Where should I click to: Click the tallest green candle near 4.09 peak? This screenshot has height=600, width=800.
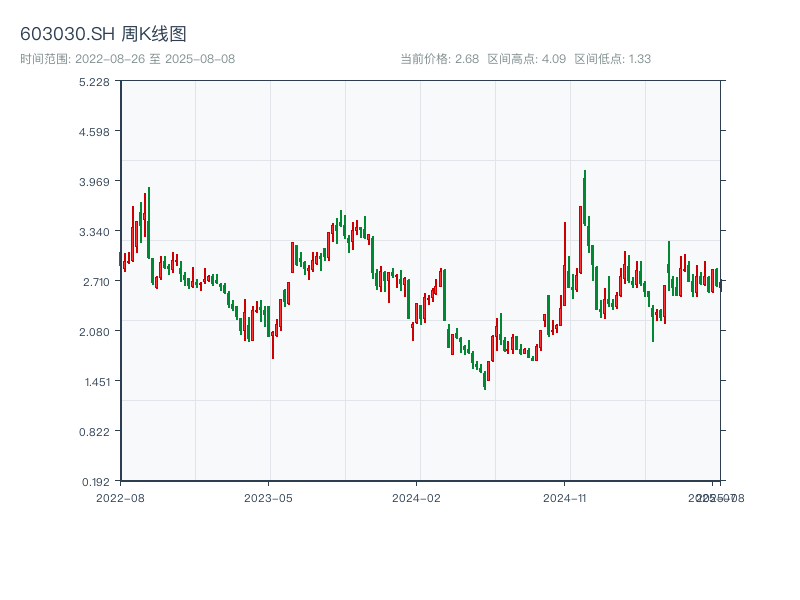click(585, 198)
